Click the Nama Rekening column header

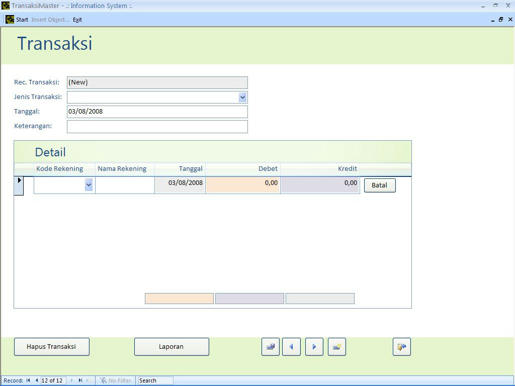122,169
